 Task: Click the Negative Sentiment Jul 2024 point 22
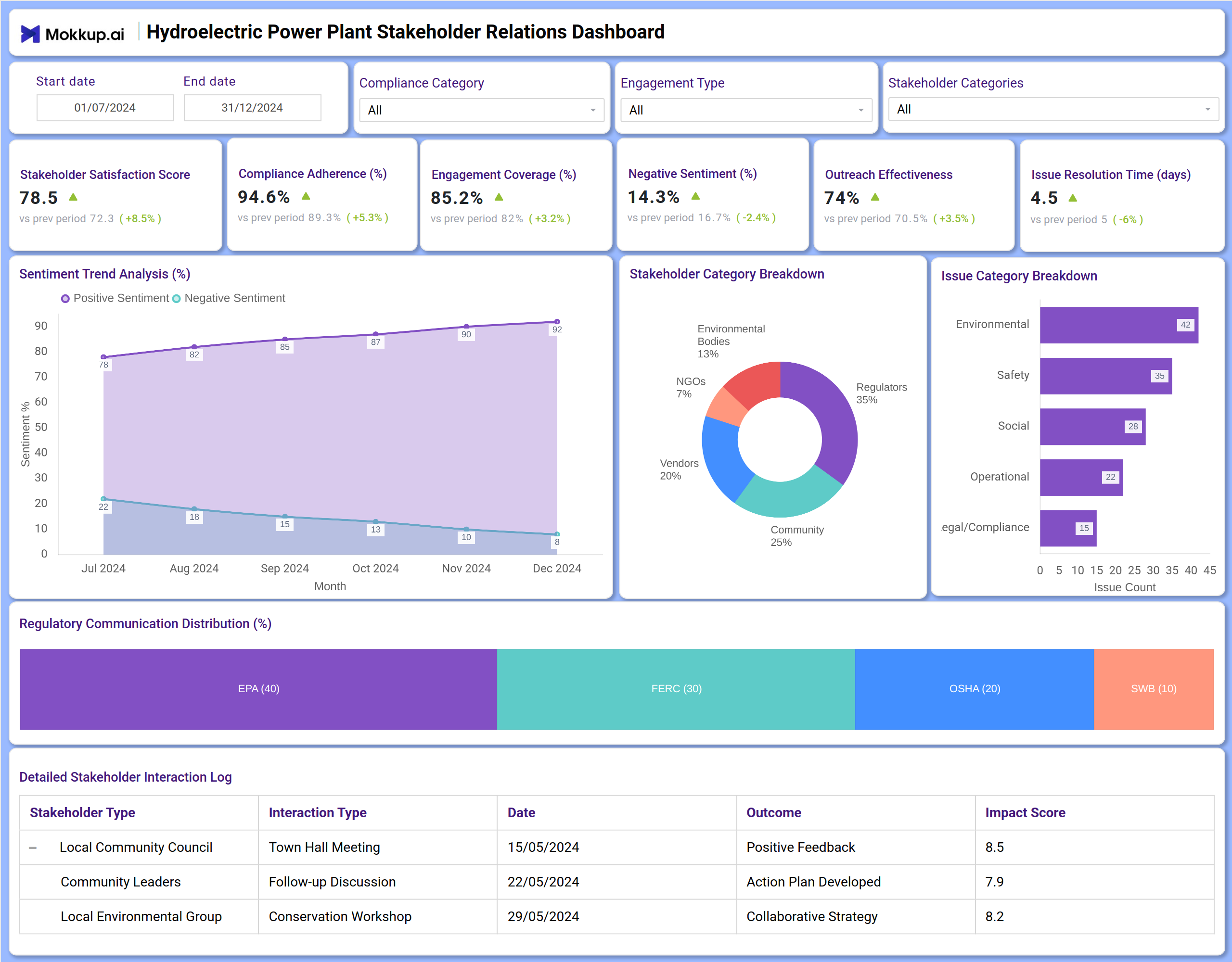[103, 499]
